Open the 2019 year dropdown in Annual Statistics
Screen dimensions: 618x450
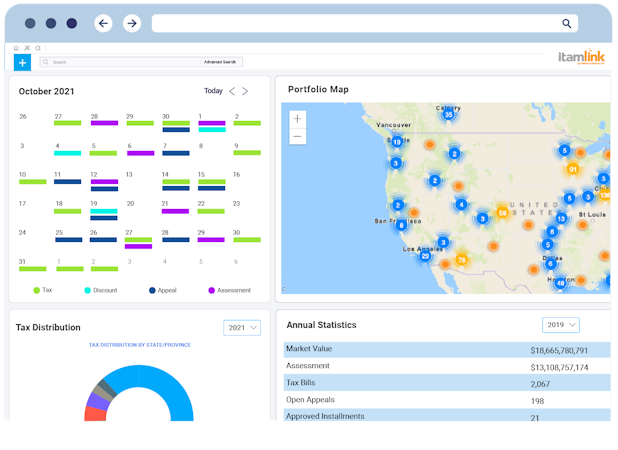(x=560, y=325)
